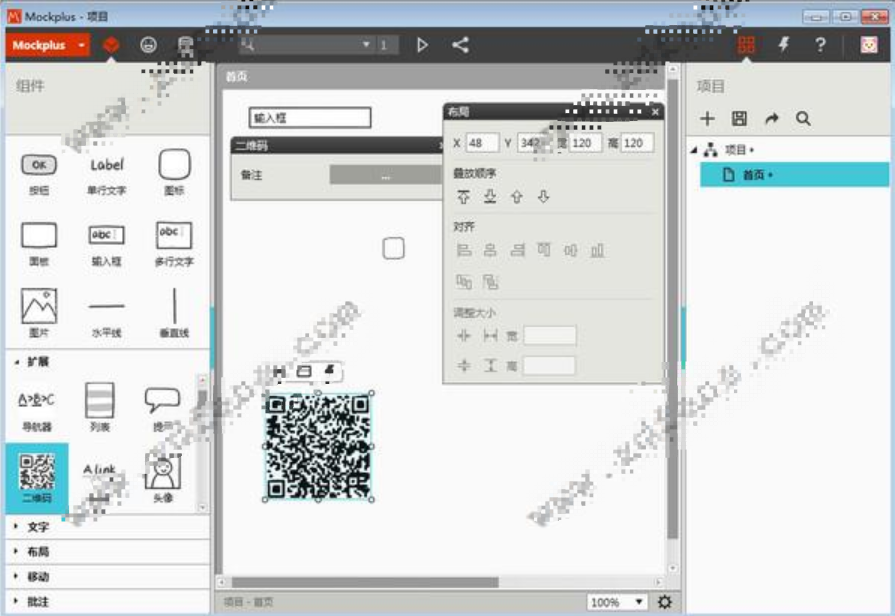
Task: Click the up arrow bring forward icon
Action: (517, 197)
